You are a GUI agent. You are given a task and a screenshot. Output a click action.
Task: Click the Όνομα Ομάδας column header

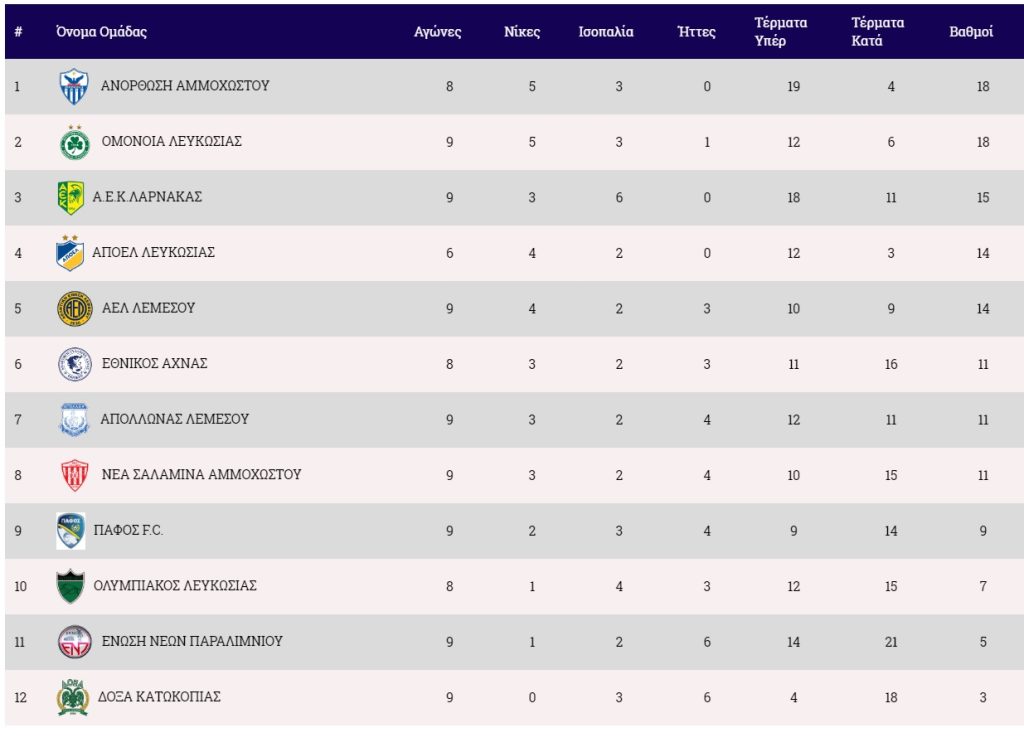pyautogui.click(x=101, y=32)
